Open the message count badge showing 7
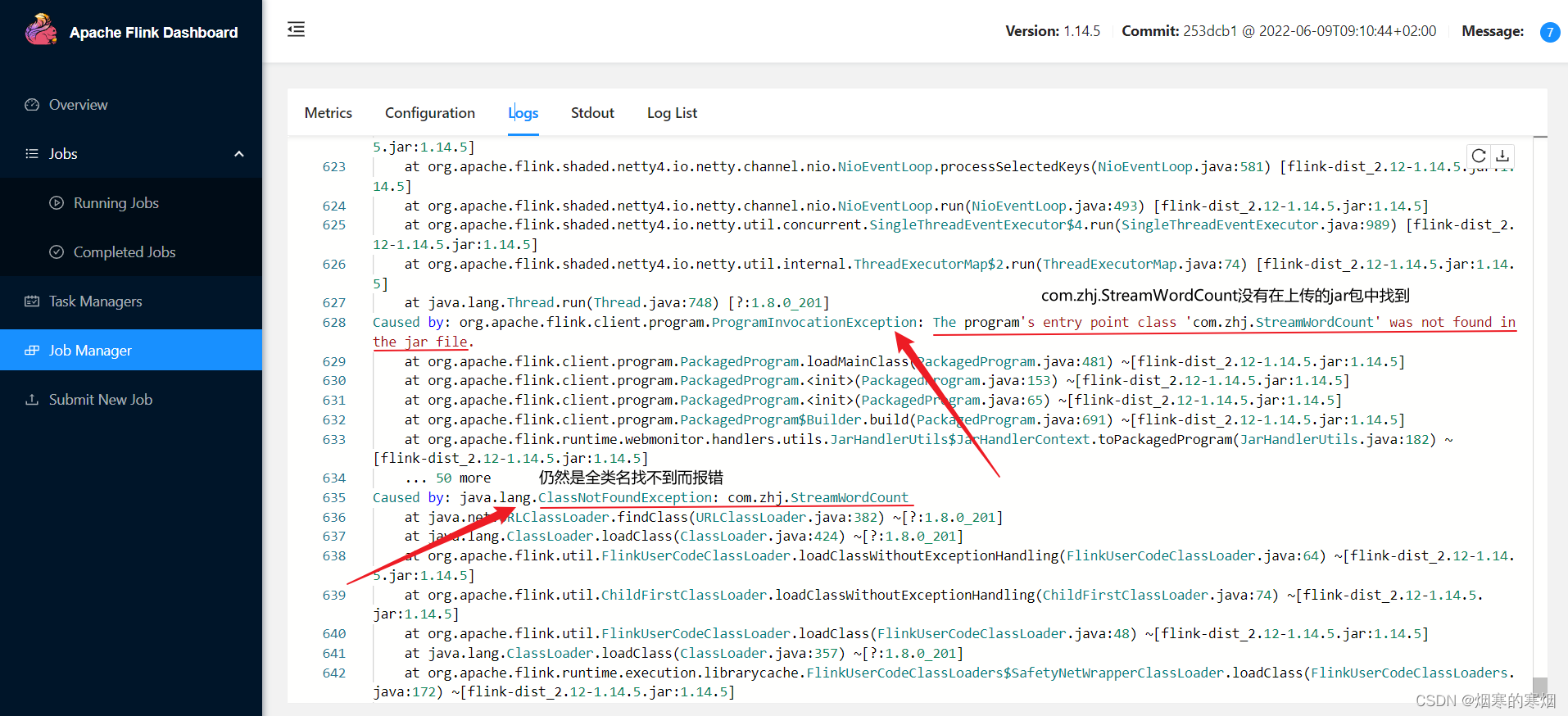The height and width of the screenshot is (716, 1568). pyautogui.click(x=1550, y=32)
